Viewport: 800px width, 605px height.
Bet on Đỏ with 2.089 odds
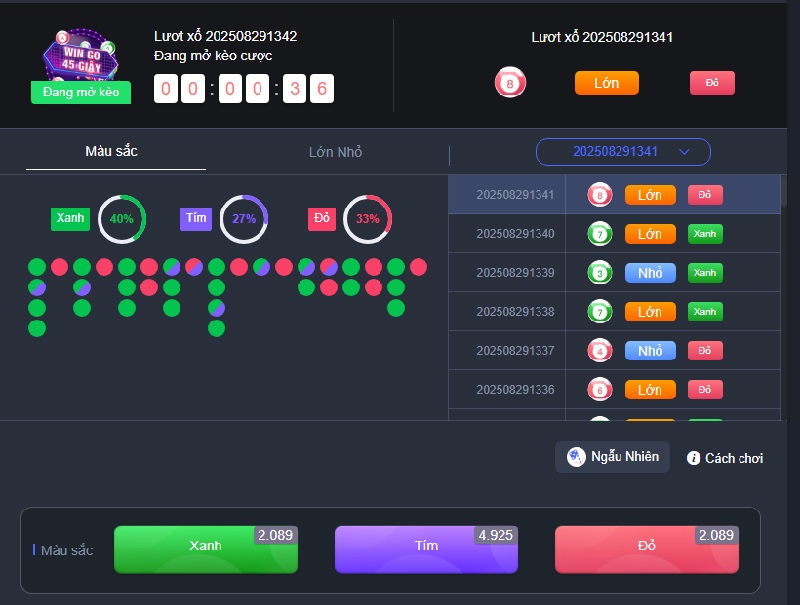click(x=647, y=549)
